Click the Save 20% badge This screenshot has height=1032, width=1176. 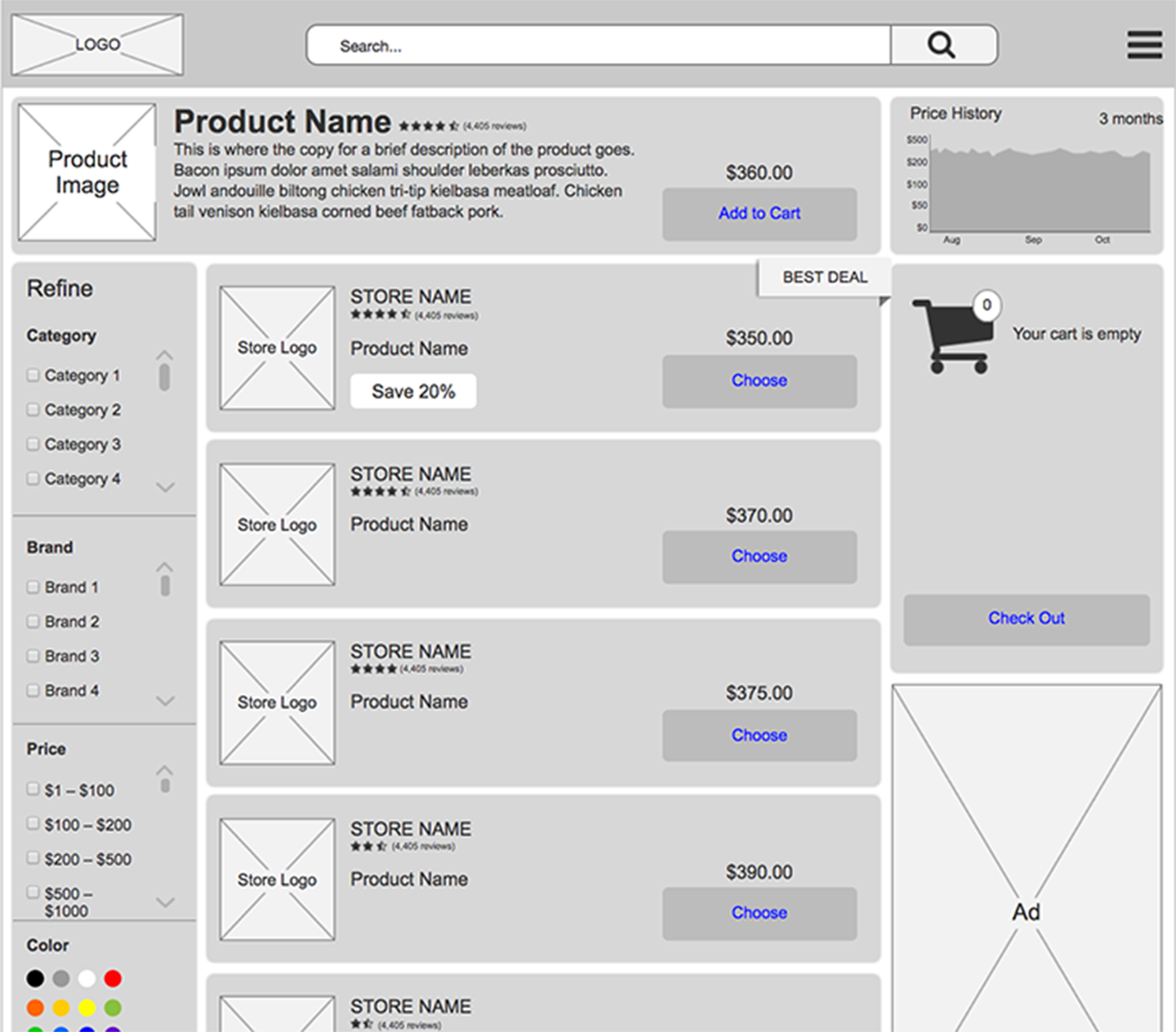413,392
